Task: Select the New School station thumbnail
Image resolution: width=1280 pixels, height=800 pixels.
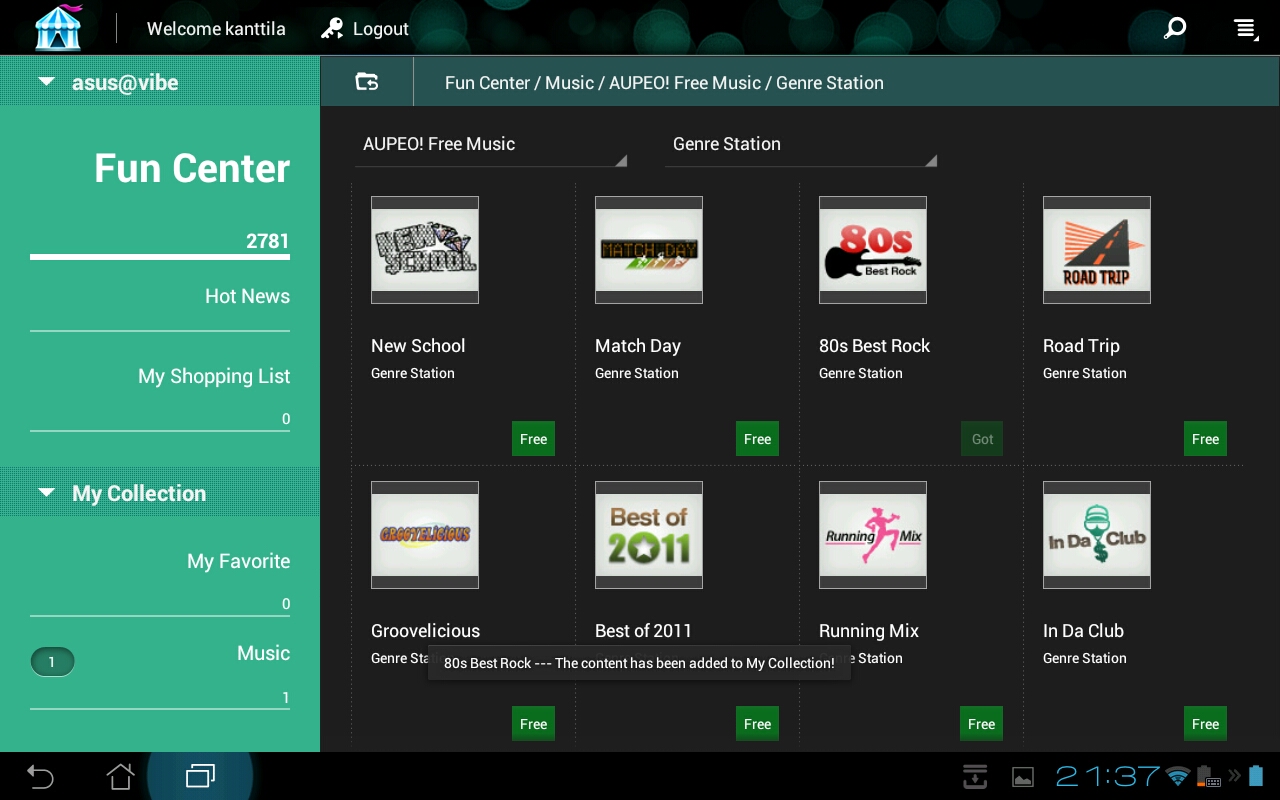Action: (425, 250)
